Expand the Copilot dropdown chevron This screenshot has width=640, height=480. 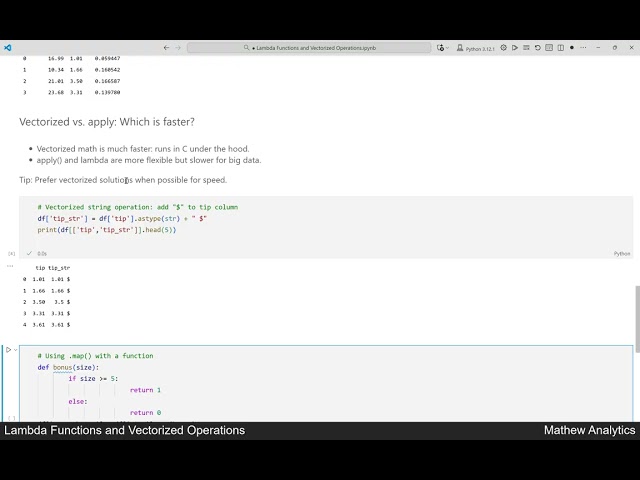[x=447, y=48]
